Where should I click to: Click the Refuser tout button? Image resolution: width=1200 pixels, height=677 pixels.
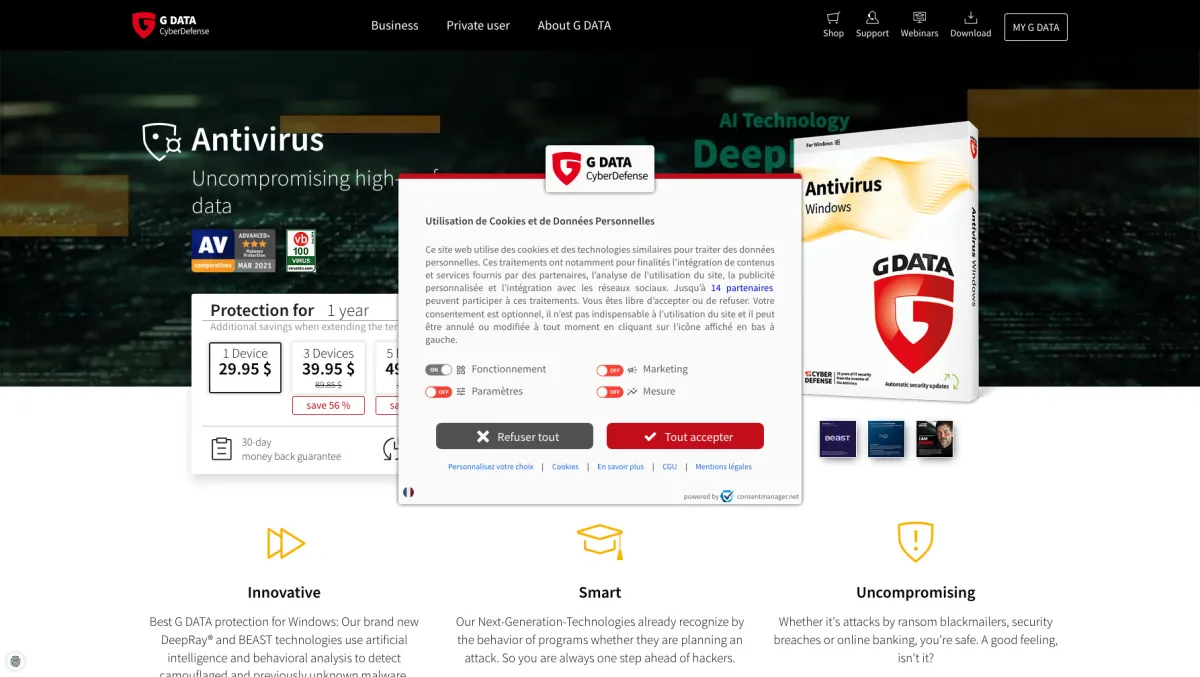[x=514, y=436]
